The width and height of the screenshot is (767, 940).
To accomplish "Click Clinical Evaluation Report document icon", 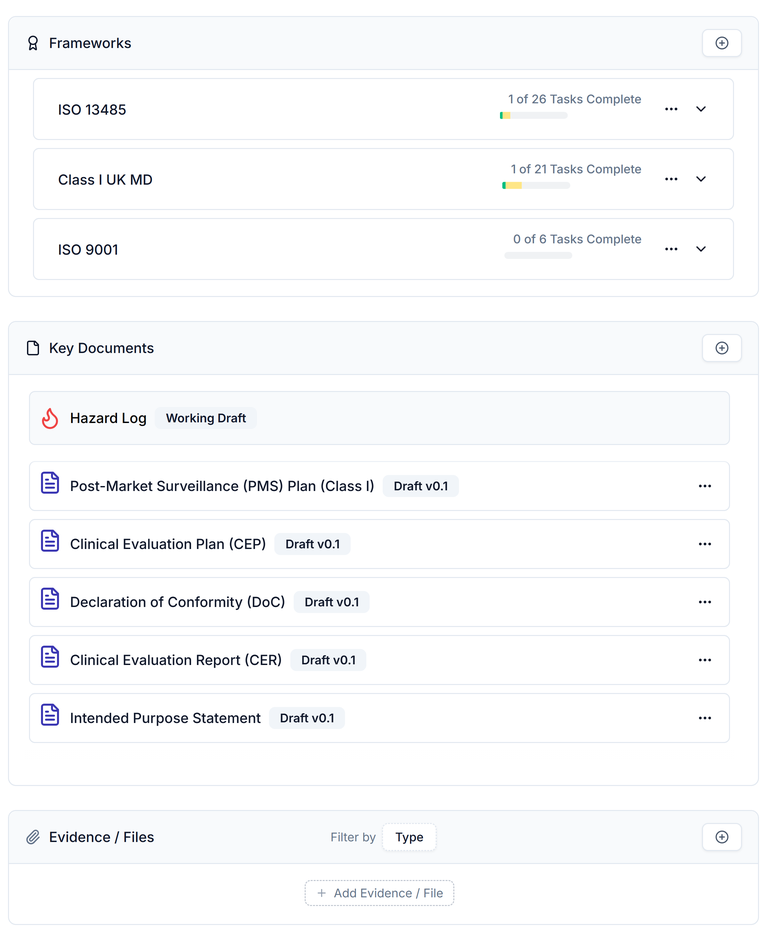I will tap(50, 656).
